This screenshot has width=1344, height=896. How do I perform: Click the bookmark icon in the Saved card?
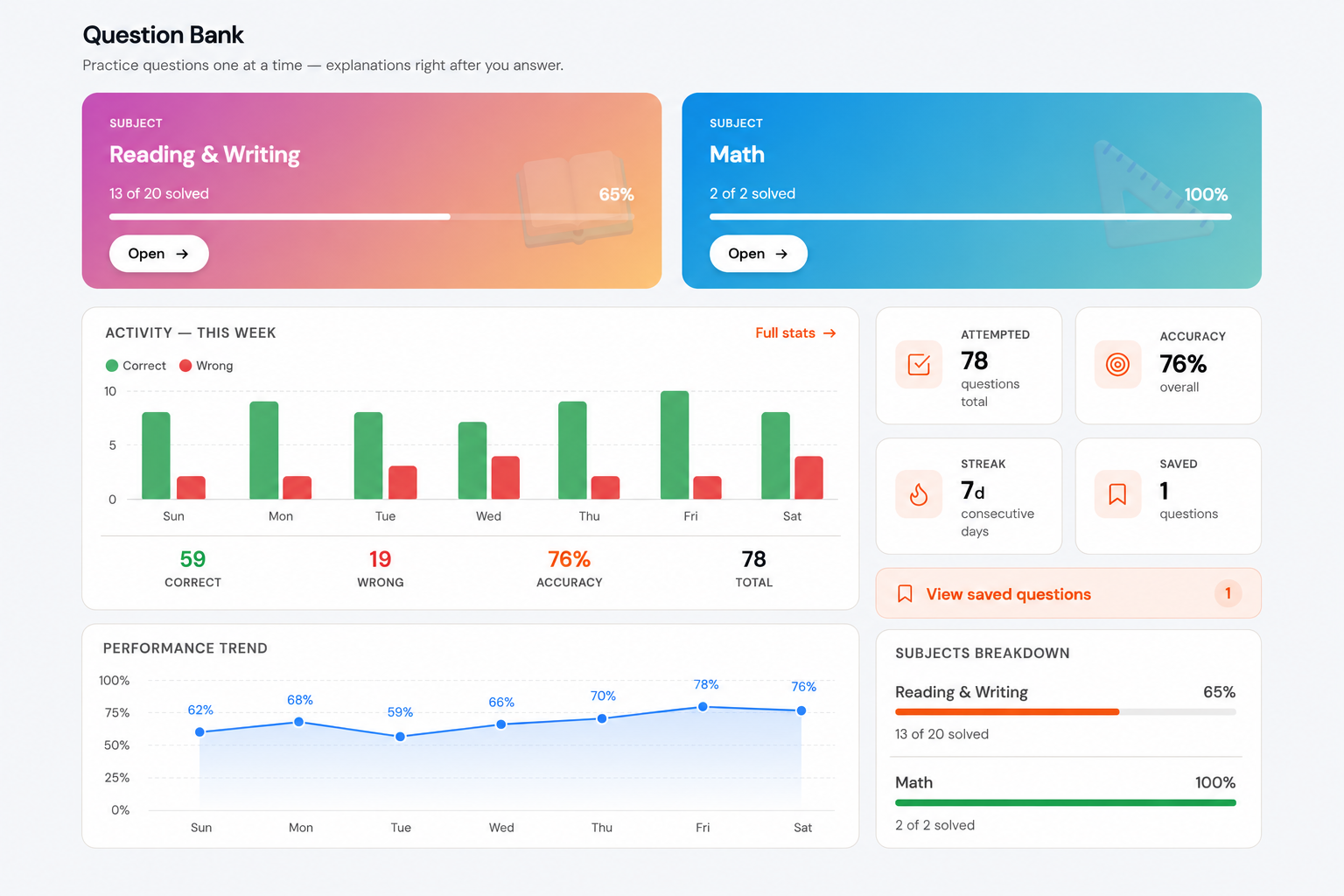1117,494
